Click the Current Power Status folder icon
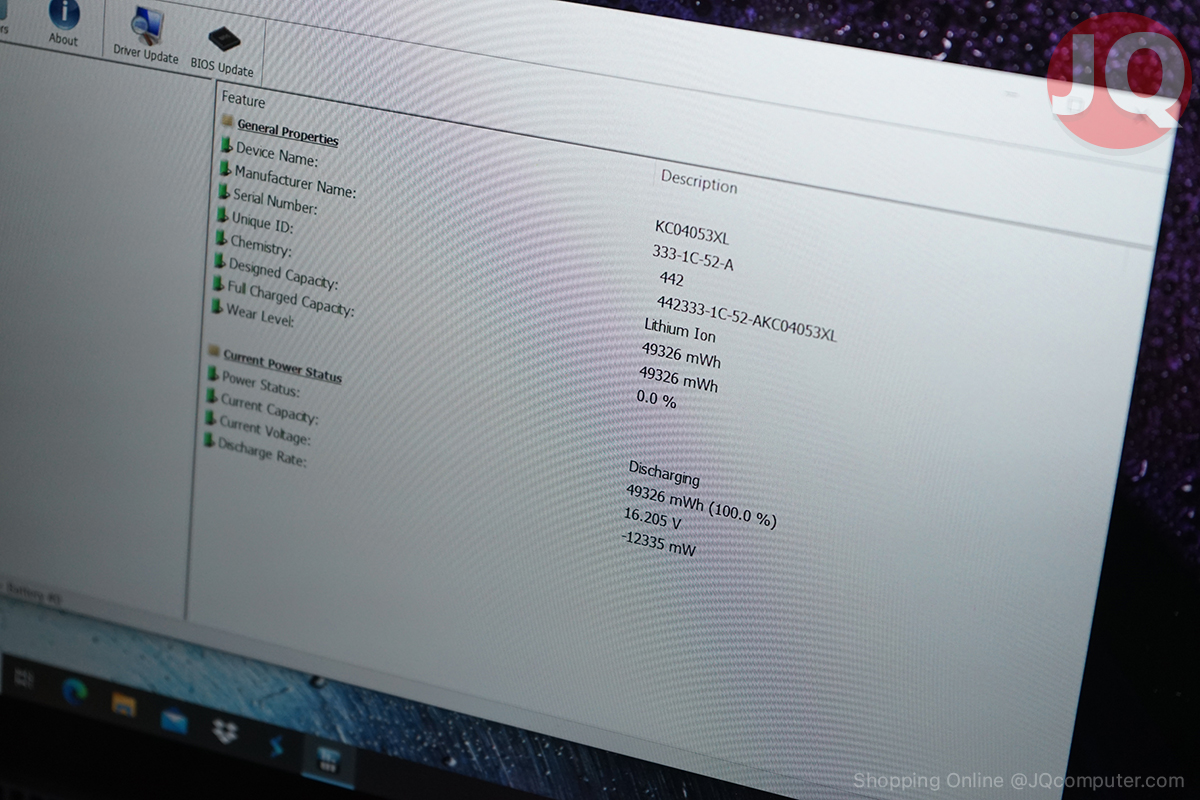Image resolution: width=1200 pixels, height=800 pixels. point(213,351)
